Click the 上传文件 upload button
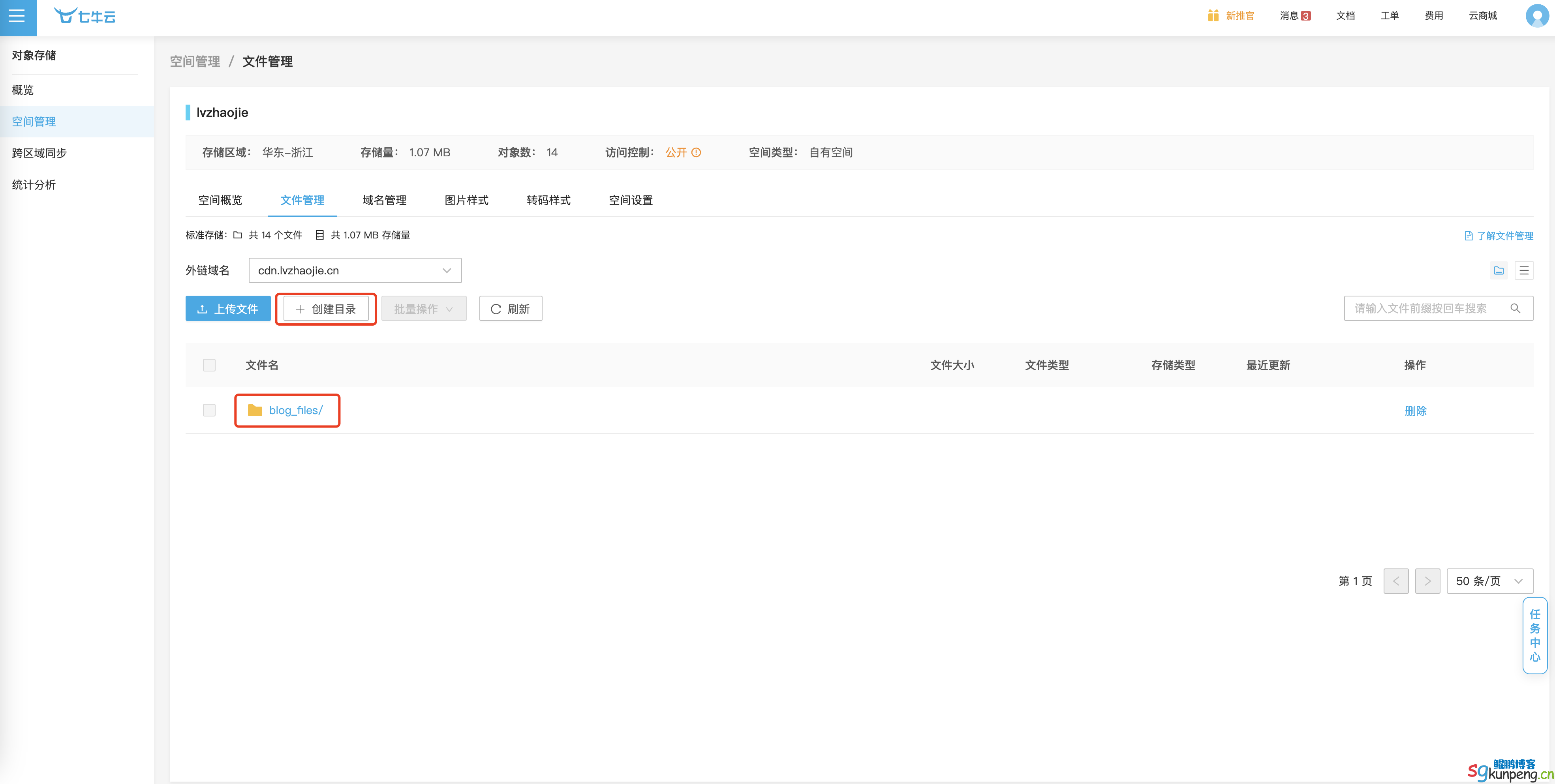The width and height of the screenshot is (1555, 784). tap(228, 309)
